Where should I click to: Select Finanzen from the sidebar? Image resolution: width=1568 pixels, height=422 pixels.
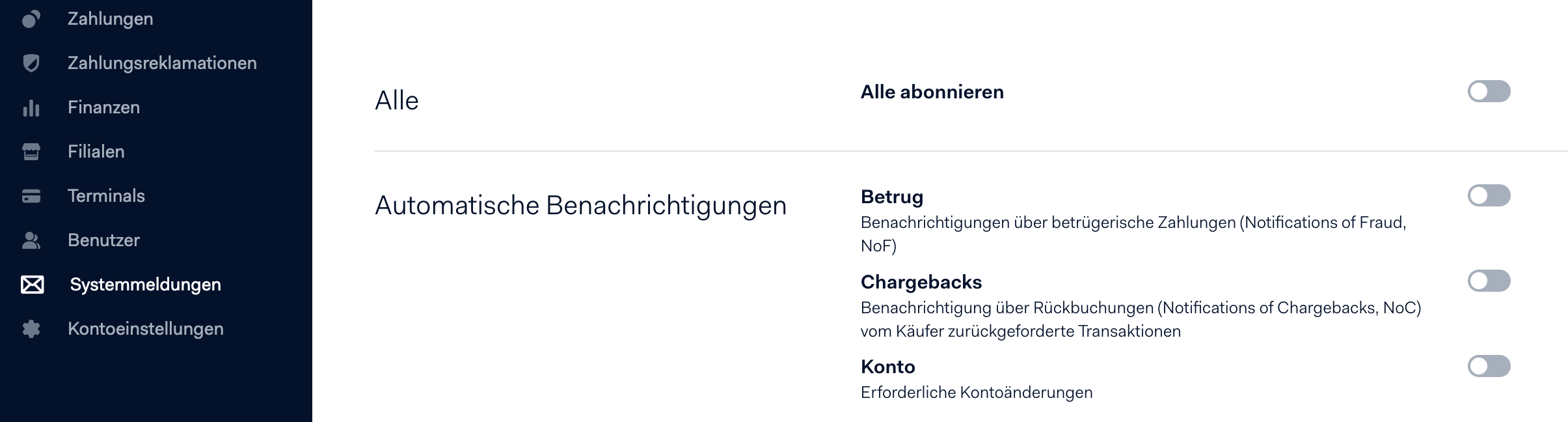coord(103,107)
